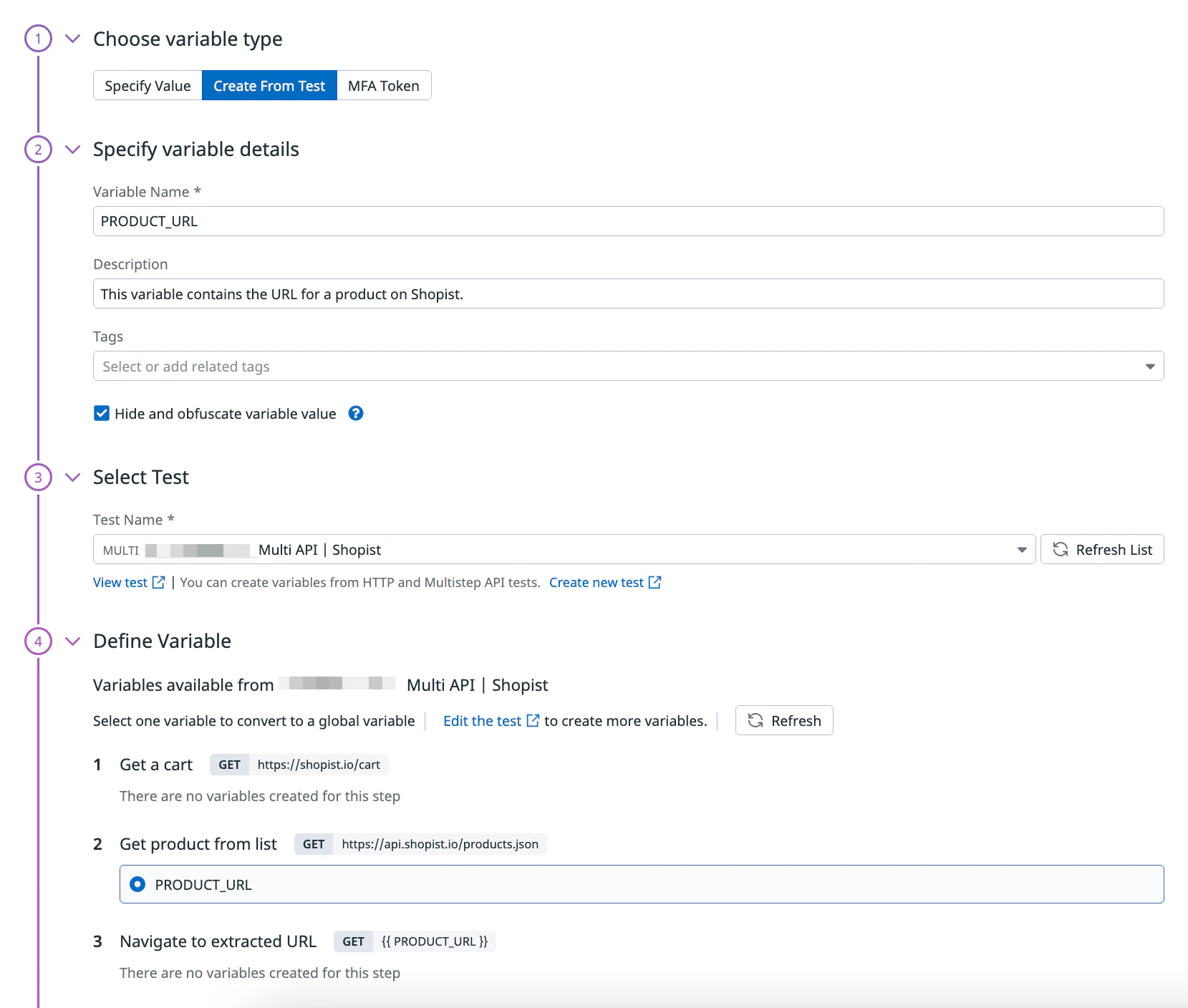Collapse the Choose variable type section

coord(72,39)
